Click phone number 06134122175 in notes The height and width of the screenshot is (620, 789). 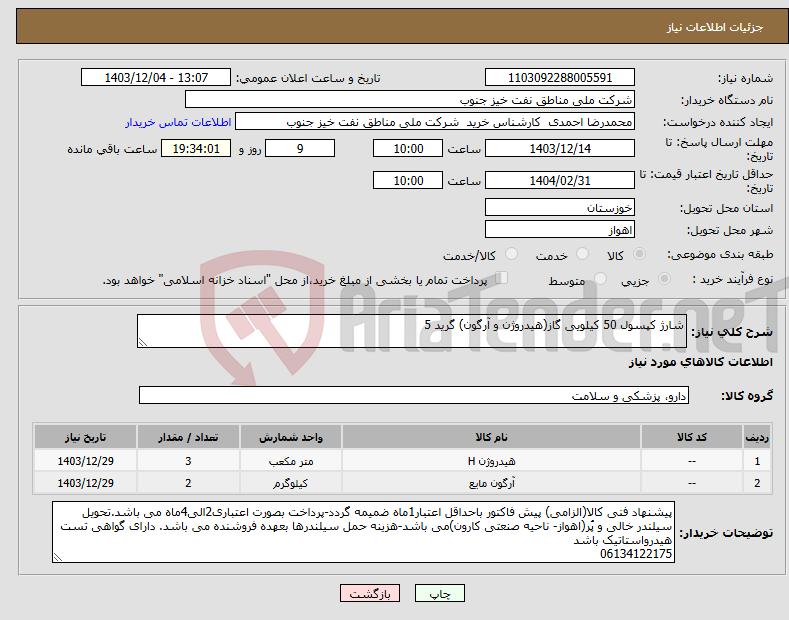pyautogui.click(x=636, y=554)
